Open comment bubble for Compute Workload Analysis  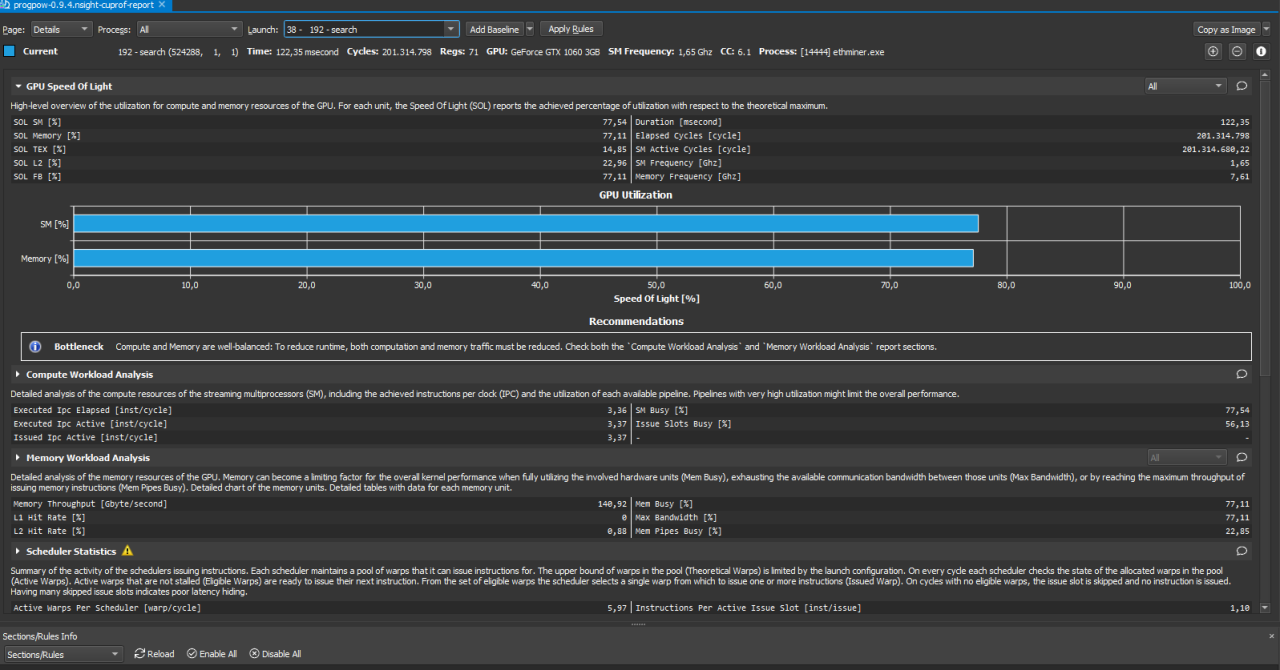tap(1242, 375)
